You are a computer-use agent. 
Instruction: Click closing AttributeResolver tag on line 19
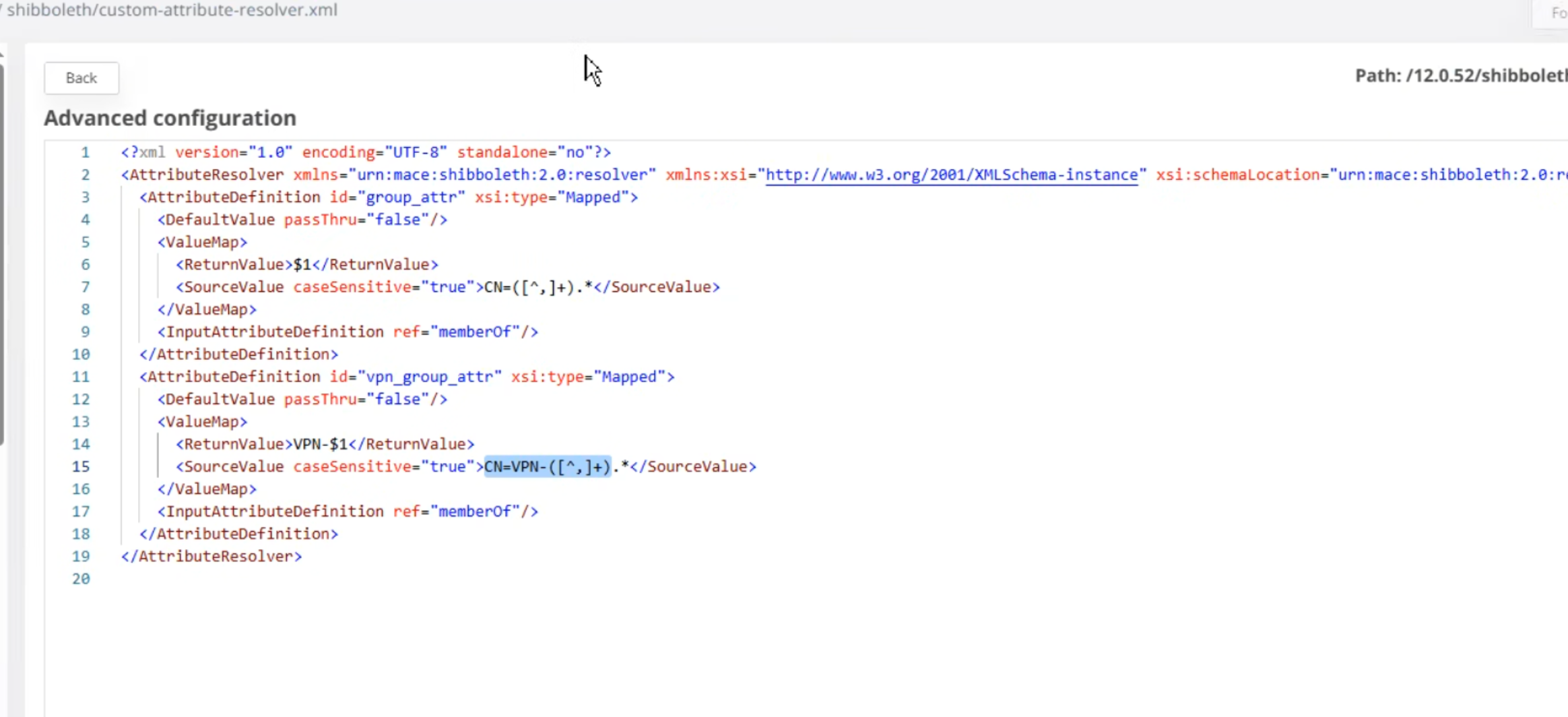pyautogui.click(x=211, y=557)
